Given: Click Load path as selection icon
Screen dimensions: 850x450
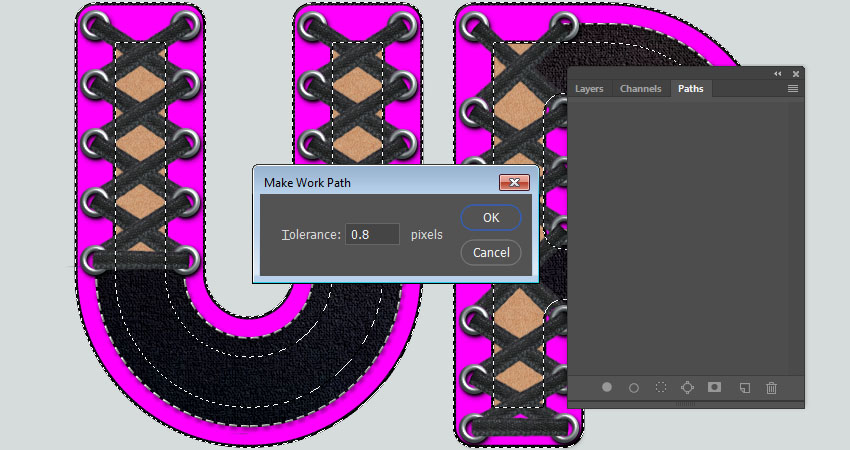Looking at the screenshot, I should tap(661, 387).
